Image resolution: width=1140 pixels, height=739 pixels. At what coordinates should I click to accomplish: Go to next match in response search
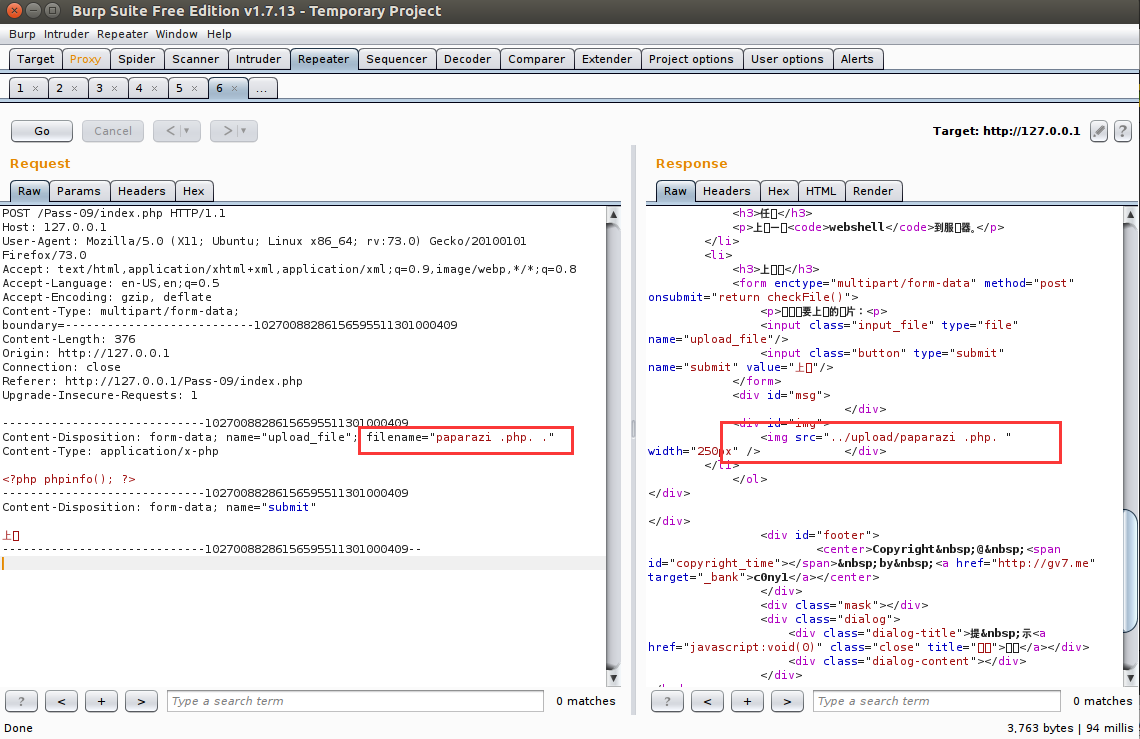(x=787, y=701)
